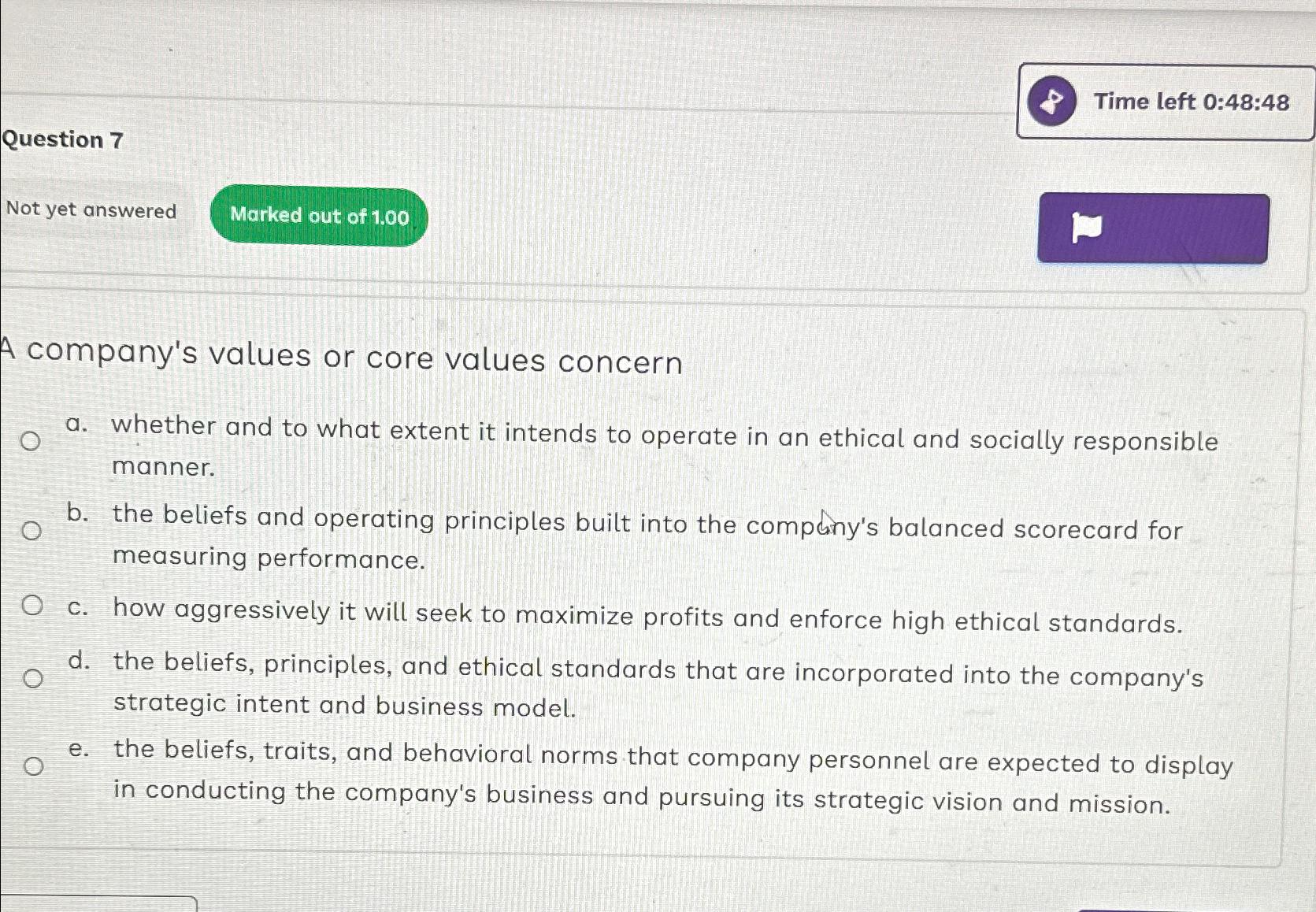Click option a text ending in 'manner.'
1316x912 pixels.
(x=662, y=449)
